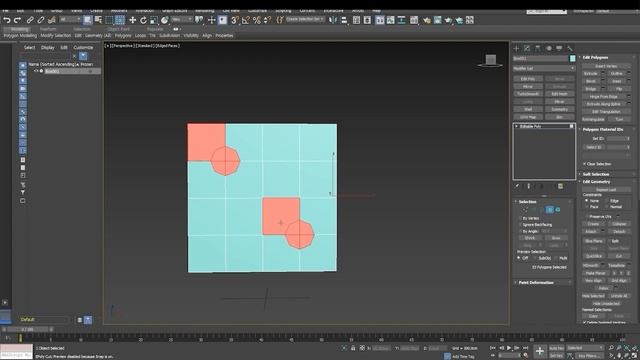Click the Unlink Selection icon
The height and width of the screenshot is (360, 640).
coord(41,20)
